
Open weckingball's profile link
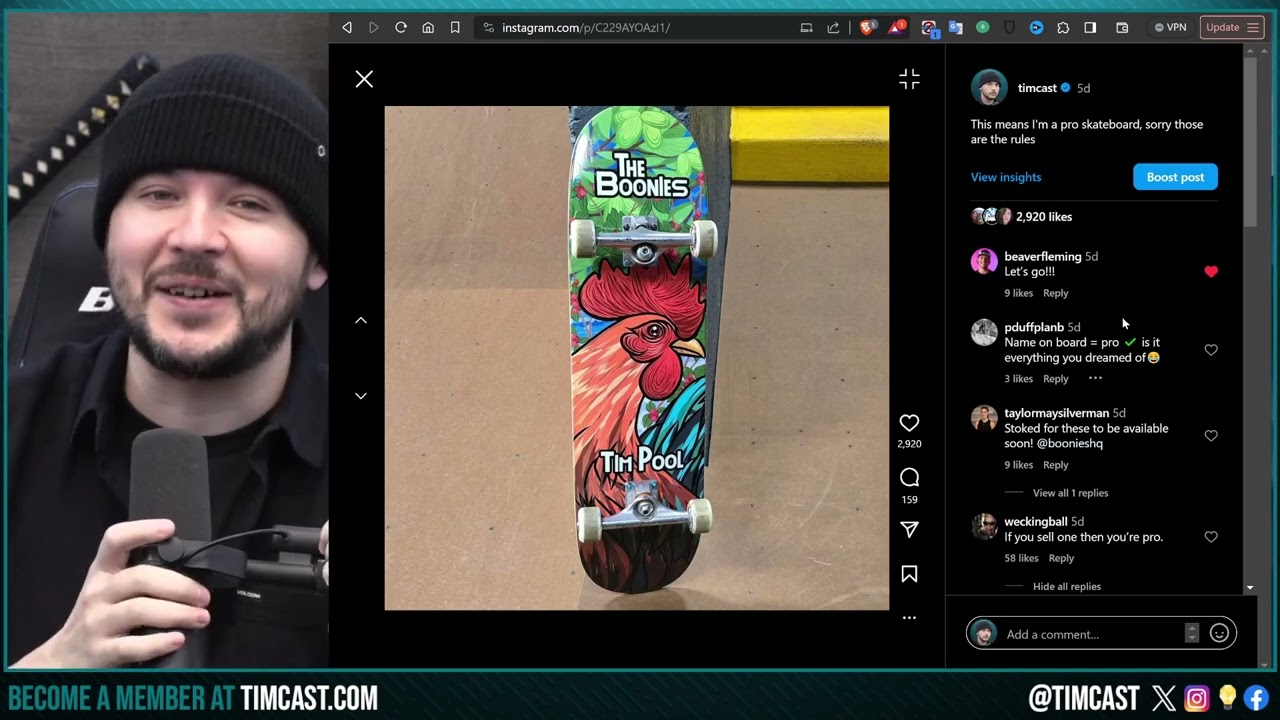pyautogui.click(x=1035, y=522)
